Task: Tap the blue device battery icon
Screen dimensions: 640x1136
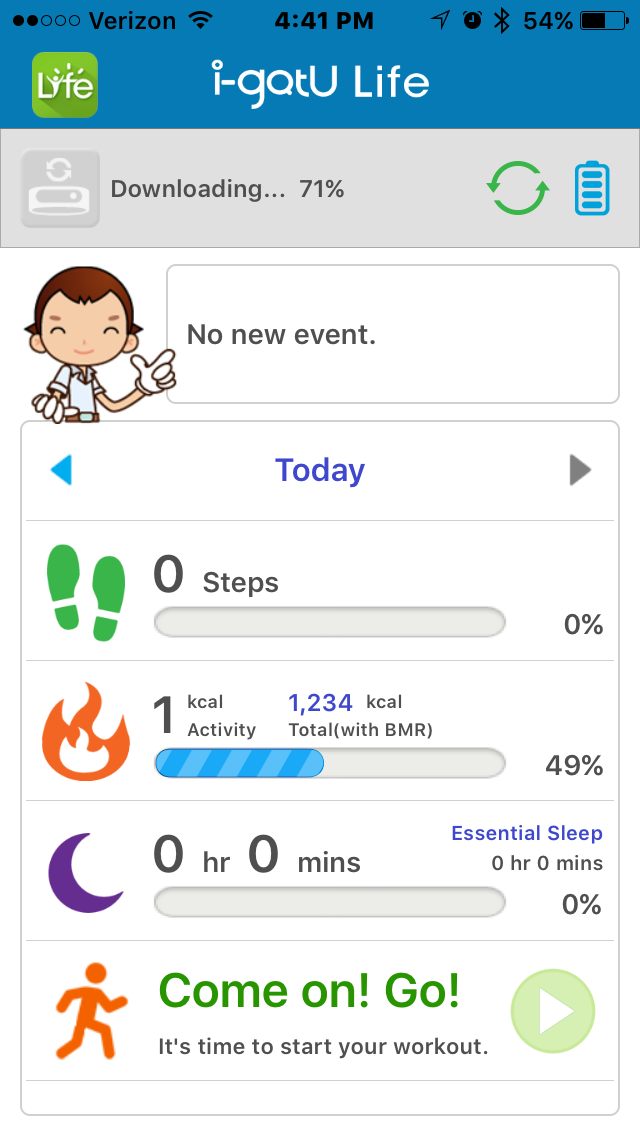Action: [592, 189]
